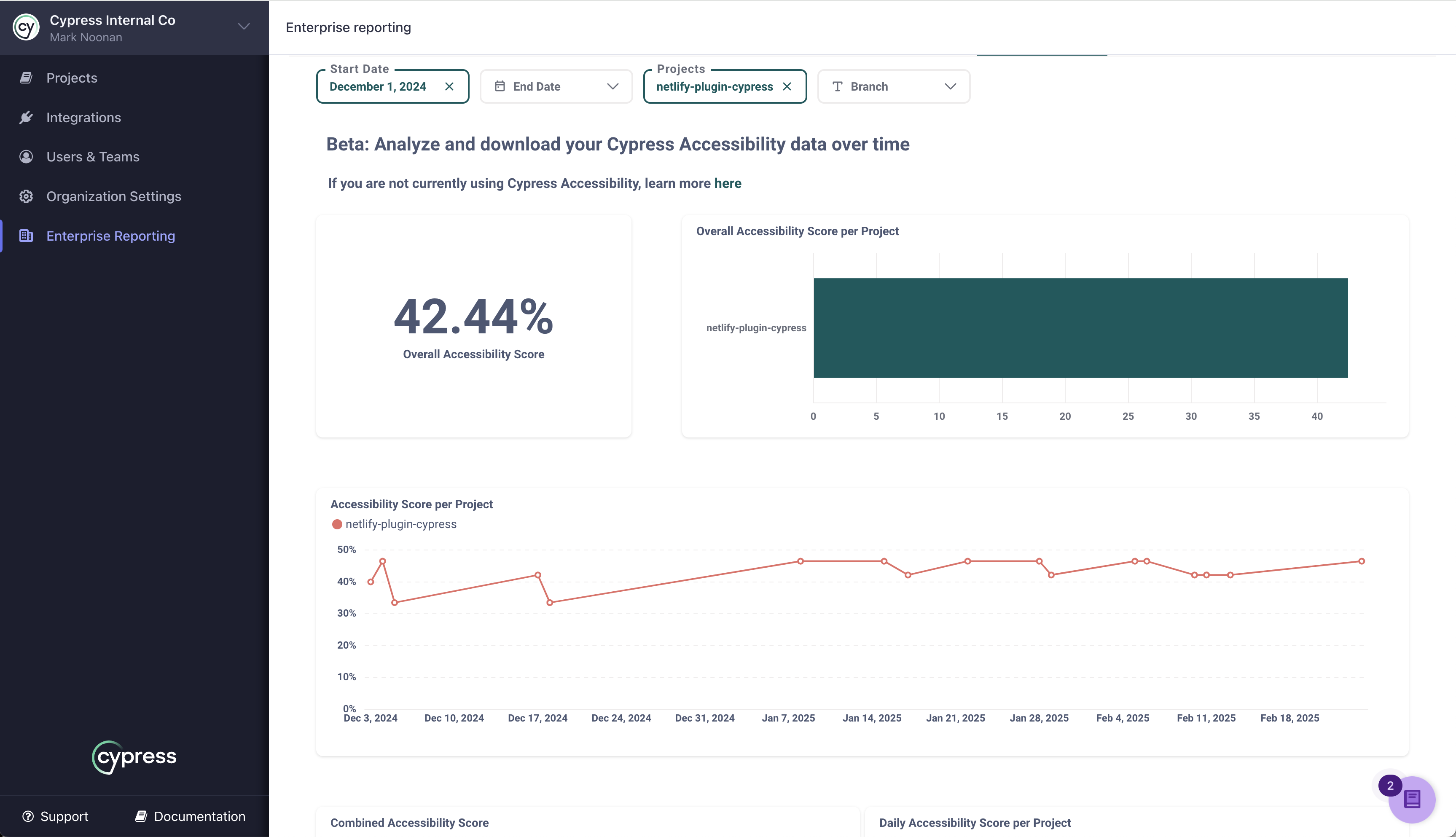
Task: Select Enterprise Reporting in the navigation
Action: tap(110, 236)
